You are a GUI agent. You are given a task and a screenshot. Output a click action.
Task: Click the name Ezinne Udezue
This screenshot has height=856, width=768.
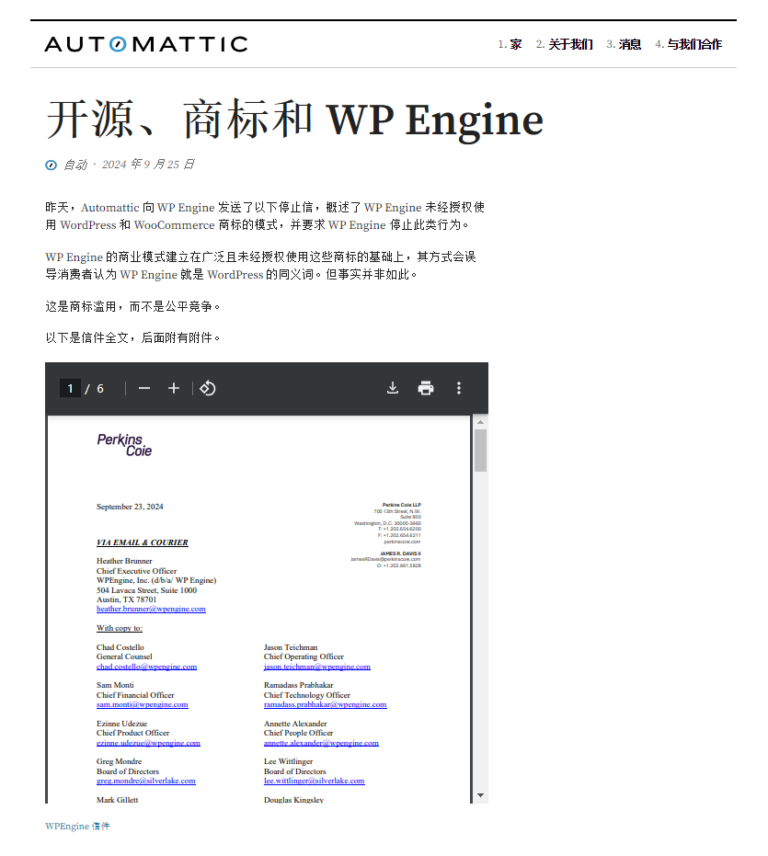pyautogui.click(x=122, y=724)
